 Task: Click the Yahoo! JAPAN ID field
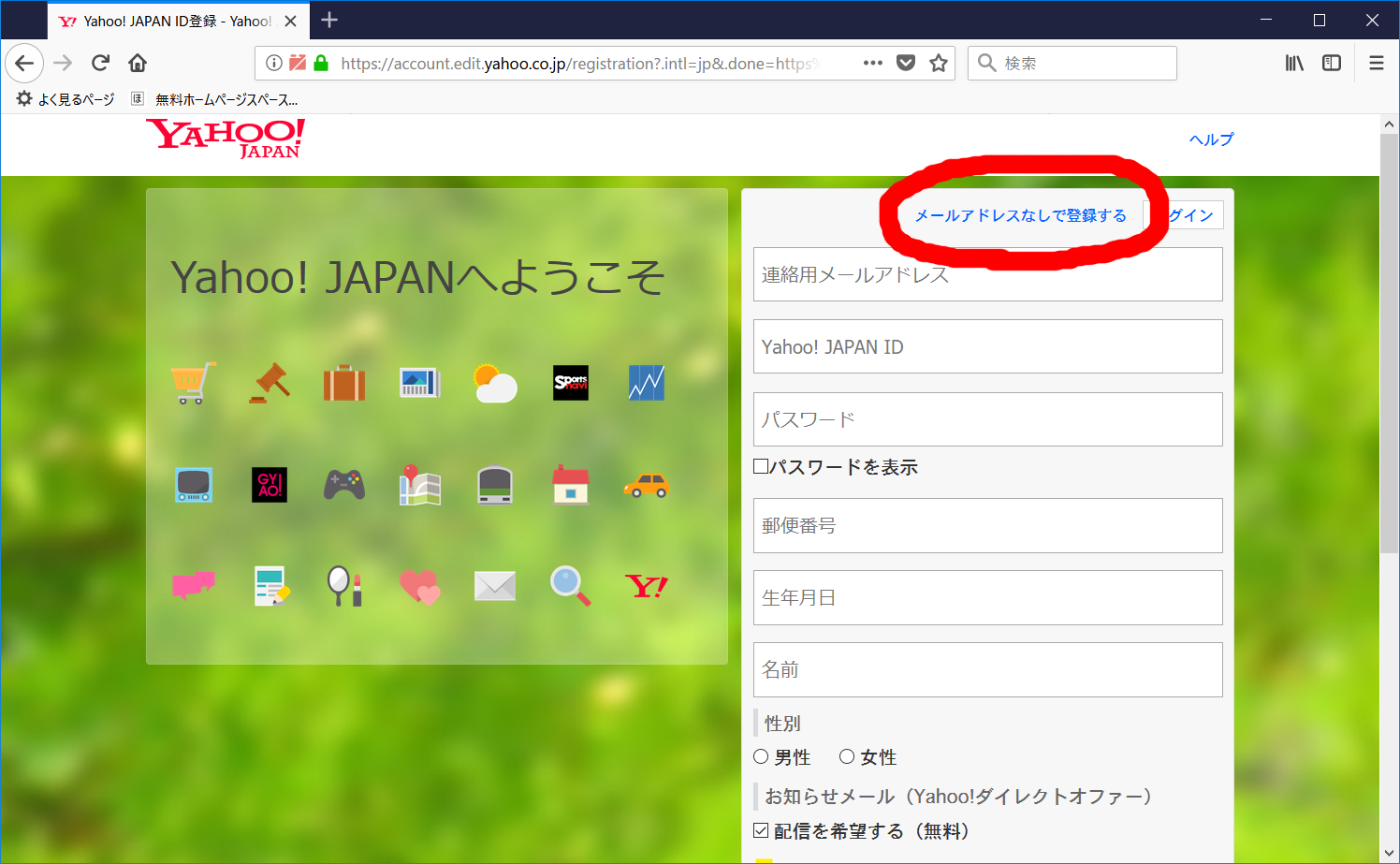click(988, 346)
